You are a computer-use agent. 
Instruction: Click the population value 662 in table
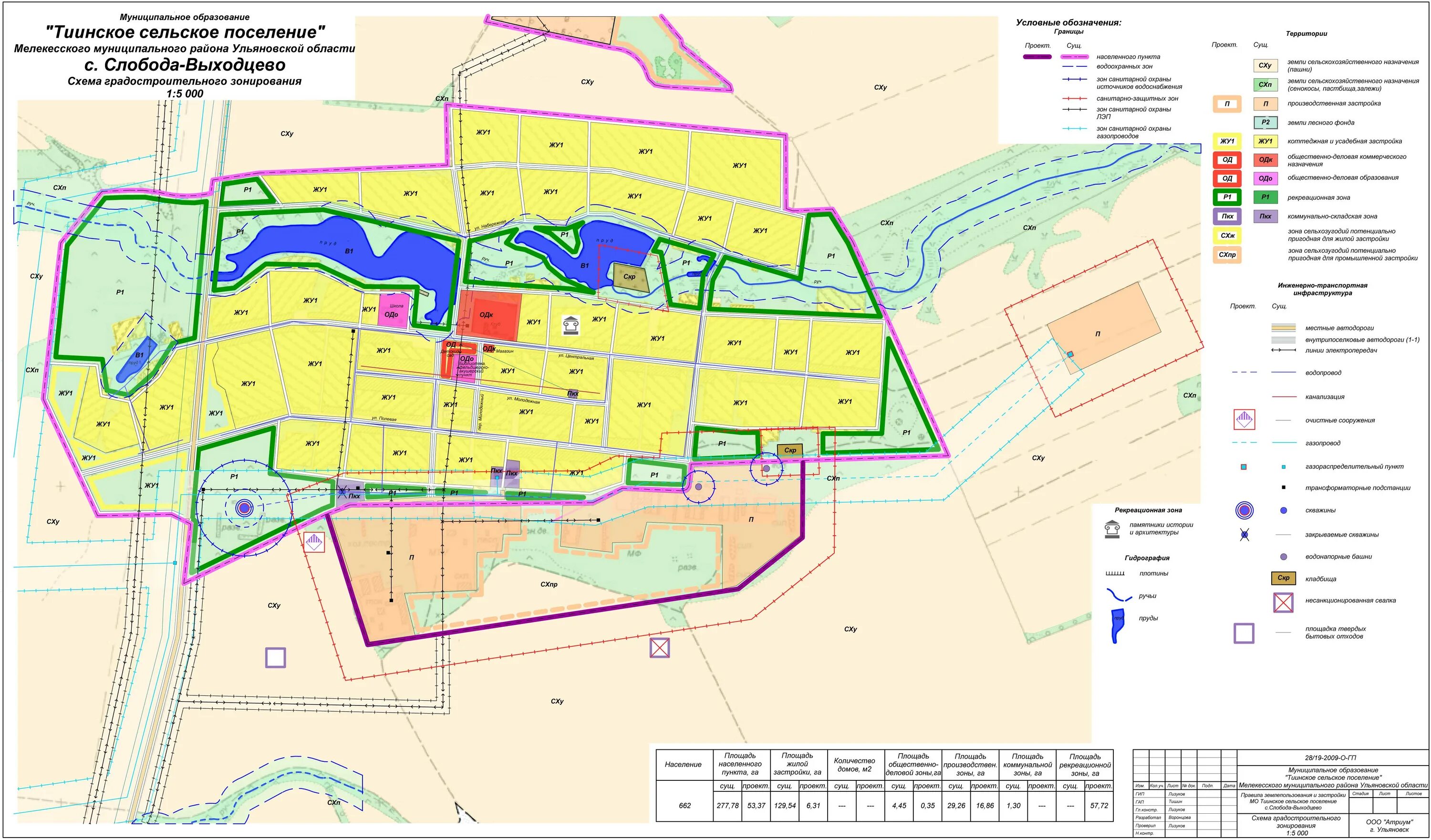click(684, 805)
